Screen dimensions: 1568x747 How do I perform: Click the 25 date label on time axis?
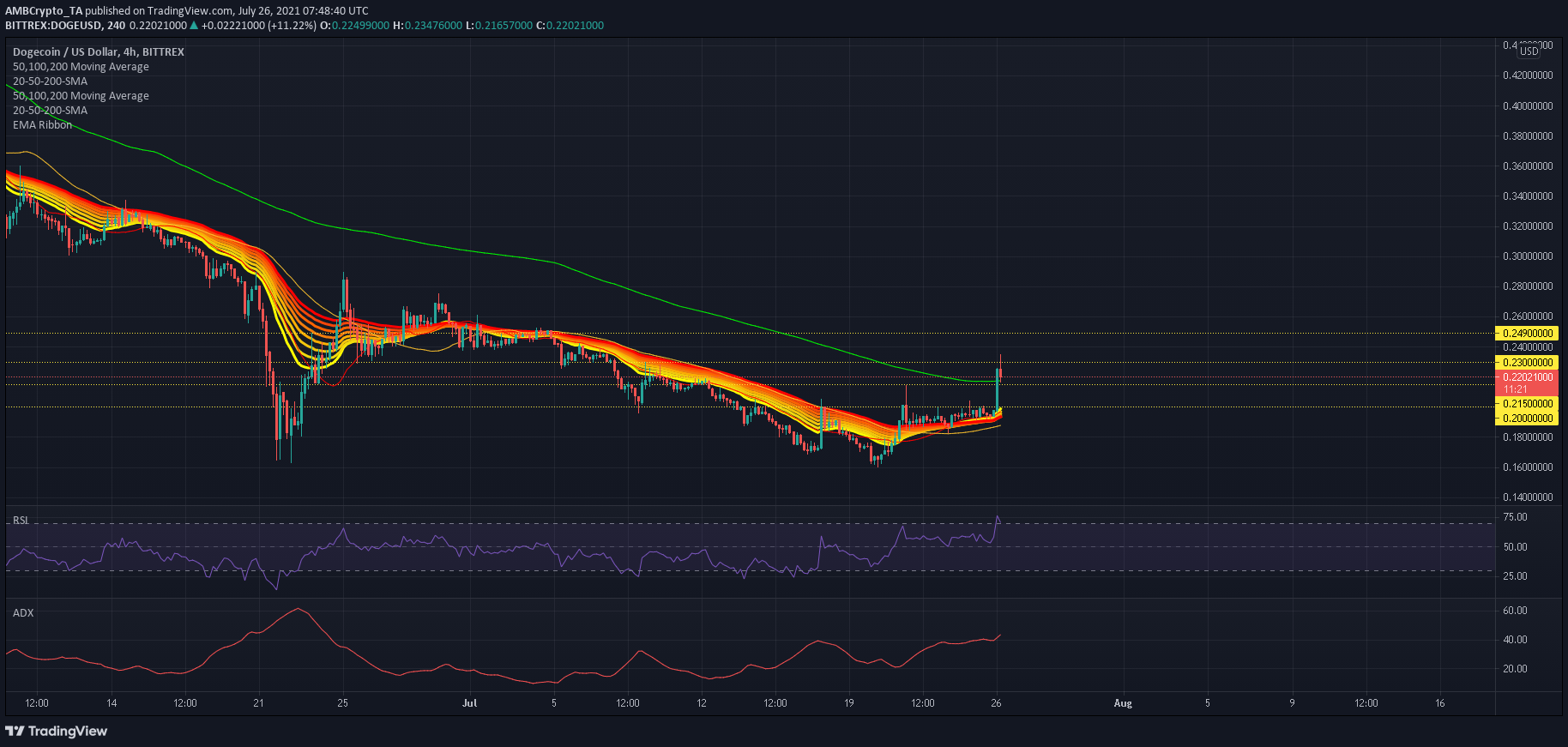[x=342, y=703]
